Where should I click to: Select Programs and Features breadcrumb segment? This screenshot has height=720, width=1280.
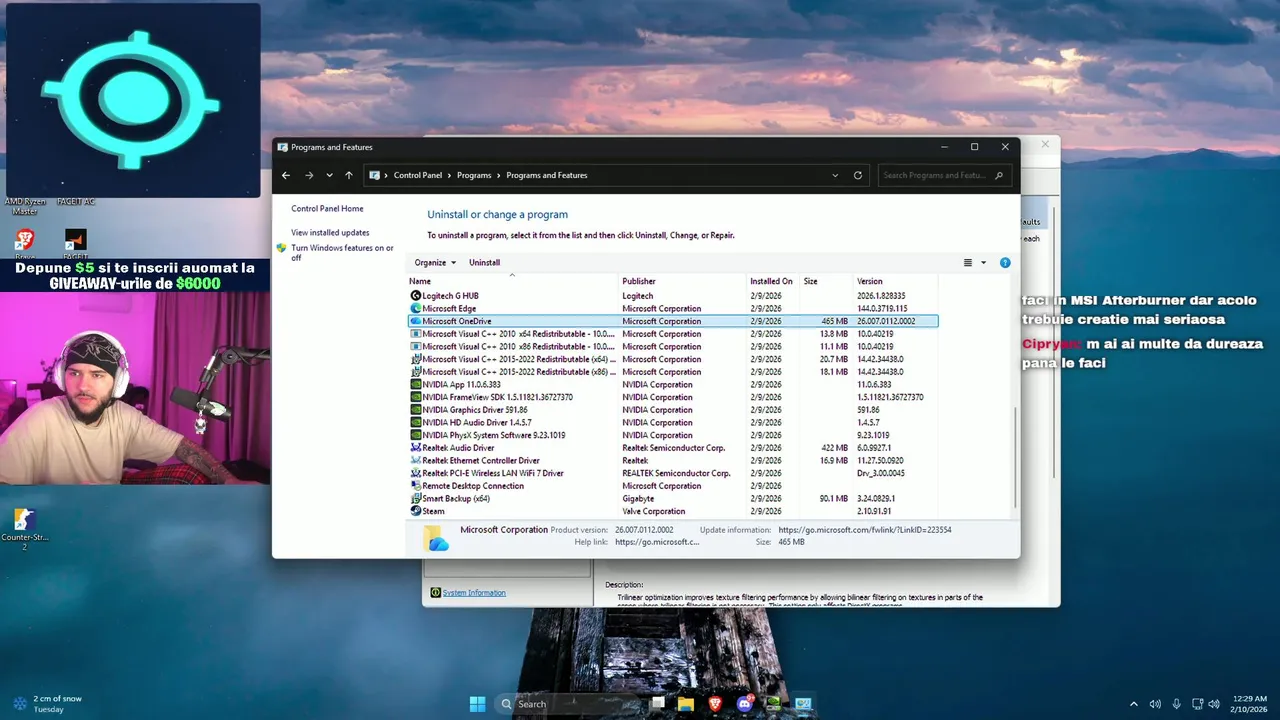tap(547, 175)
